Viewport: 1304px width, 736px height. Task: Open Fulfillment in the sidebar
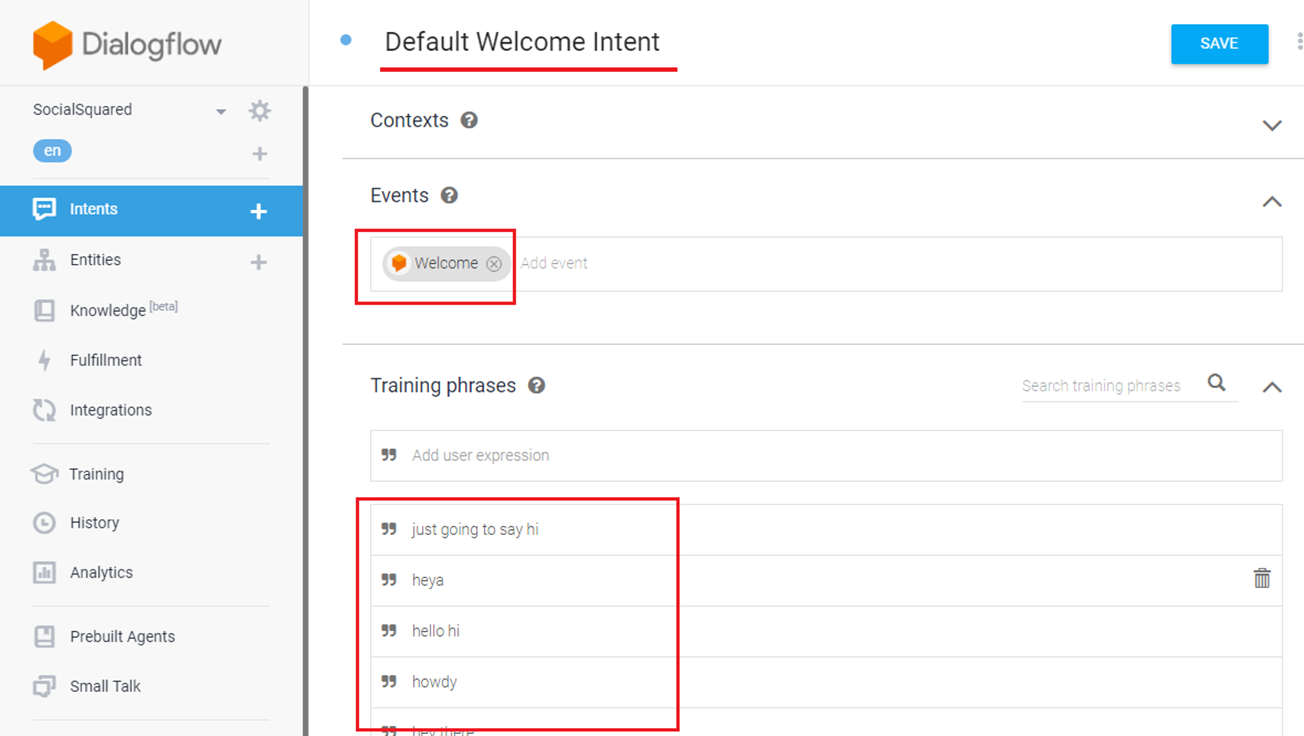pos(105,360)
